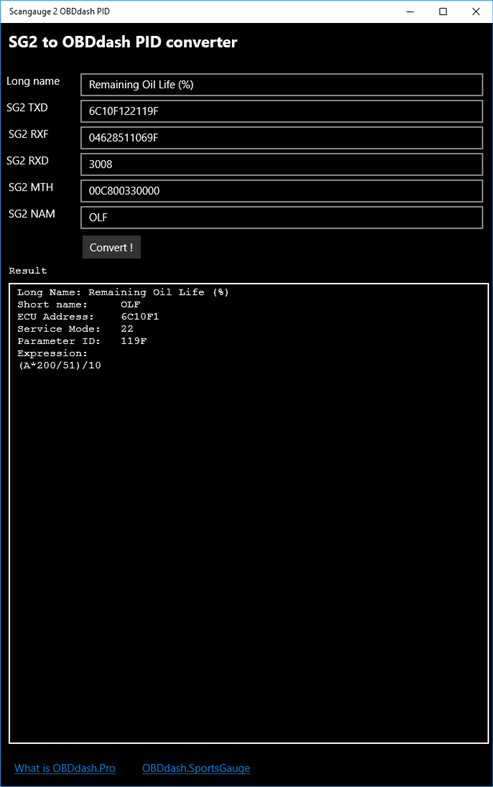Click the 'Long name' field label
The height and width of the screenshot is (787, 493).
pyautogui.click(x=33, y=81)
